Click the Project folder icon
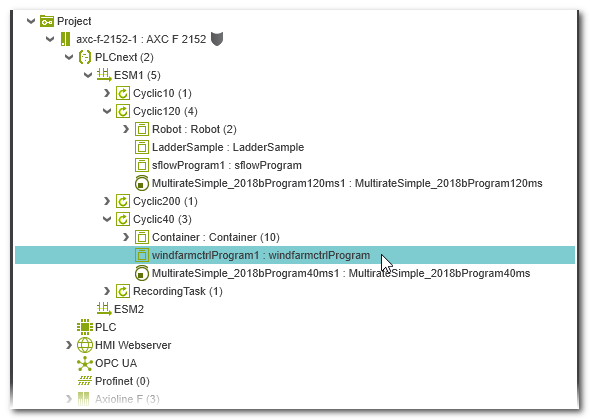The width and height of the screenshot is (590, 420). (x=47, y=21)
